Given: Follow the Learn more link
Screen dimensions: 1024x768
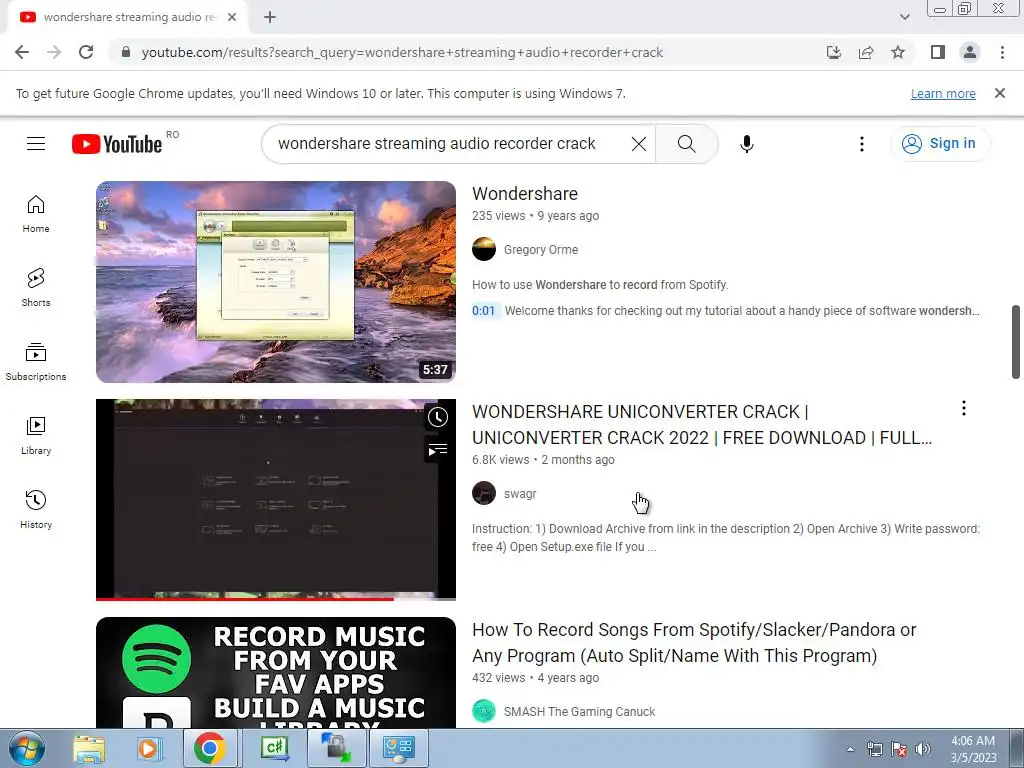Looking at the screenshot, I should (x=943, y=93).
